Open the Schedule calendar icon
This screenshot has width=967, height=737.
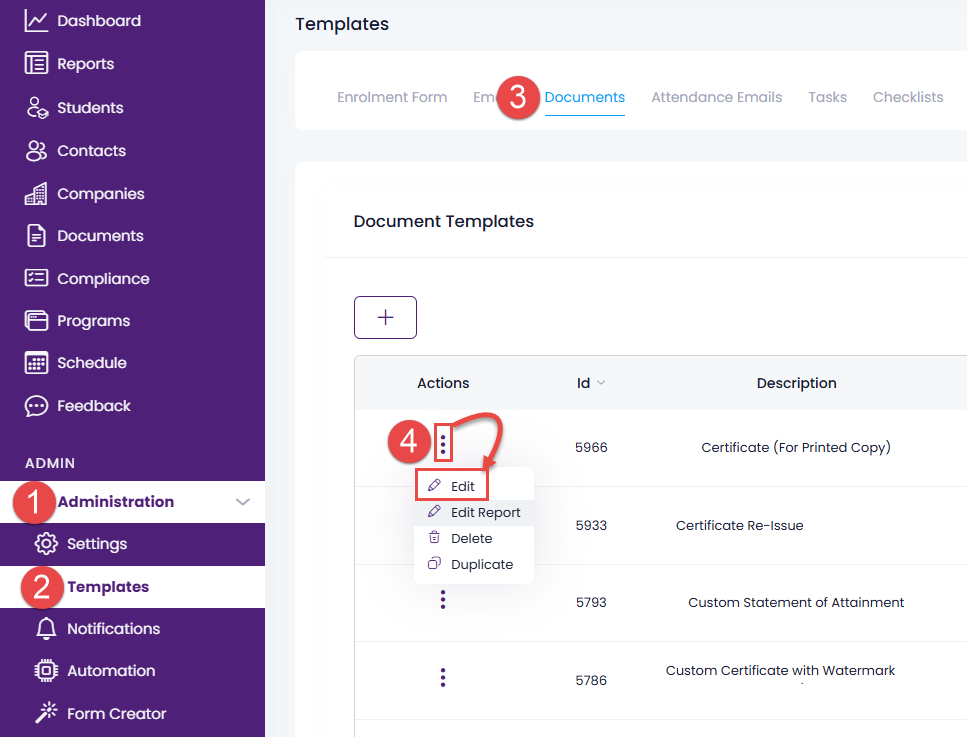coord(36,363)
